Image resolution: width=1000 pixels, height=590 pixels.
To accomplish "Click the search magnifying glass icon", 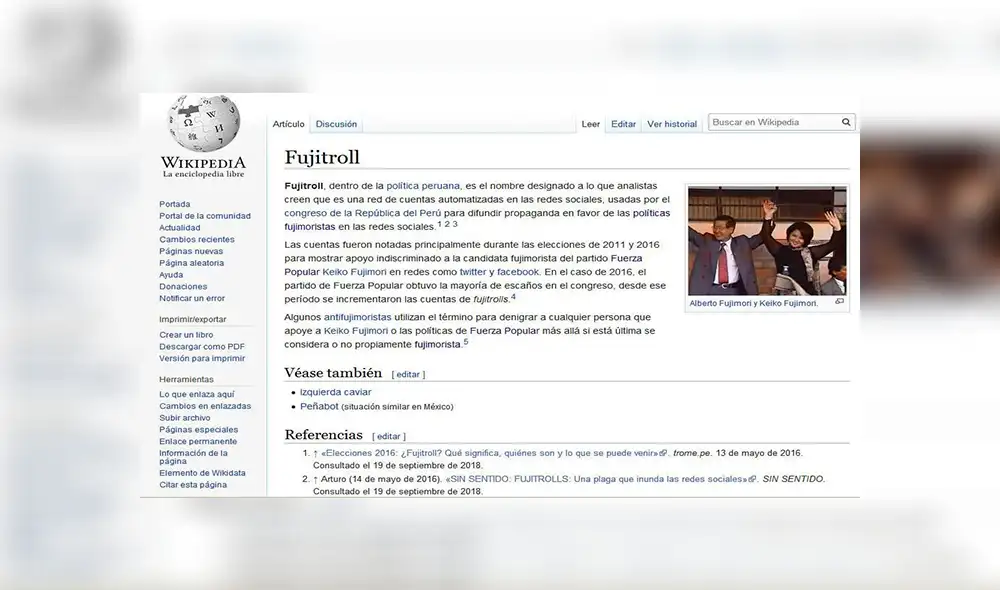I will (845, 121).
